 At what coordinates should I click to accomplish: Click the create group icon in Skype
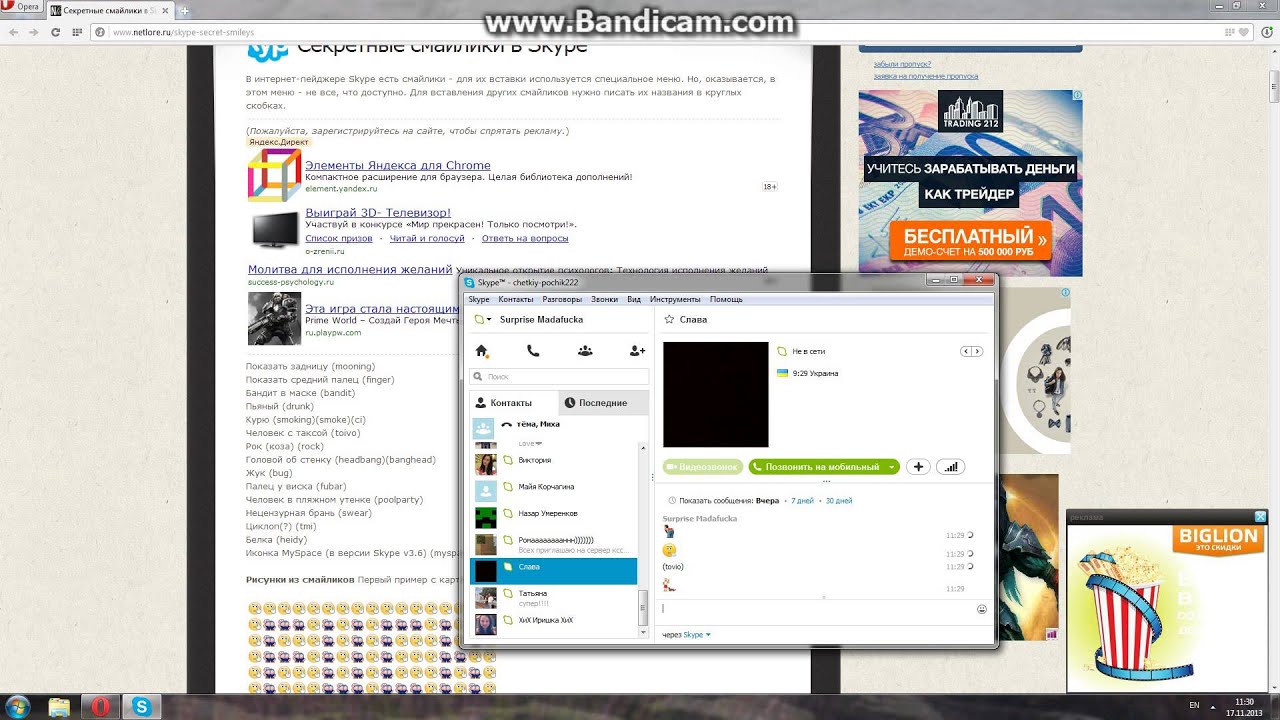tap(585, 351)
